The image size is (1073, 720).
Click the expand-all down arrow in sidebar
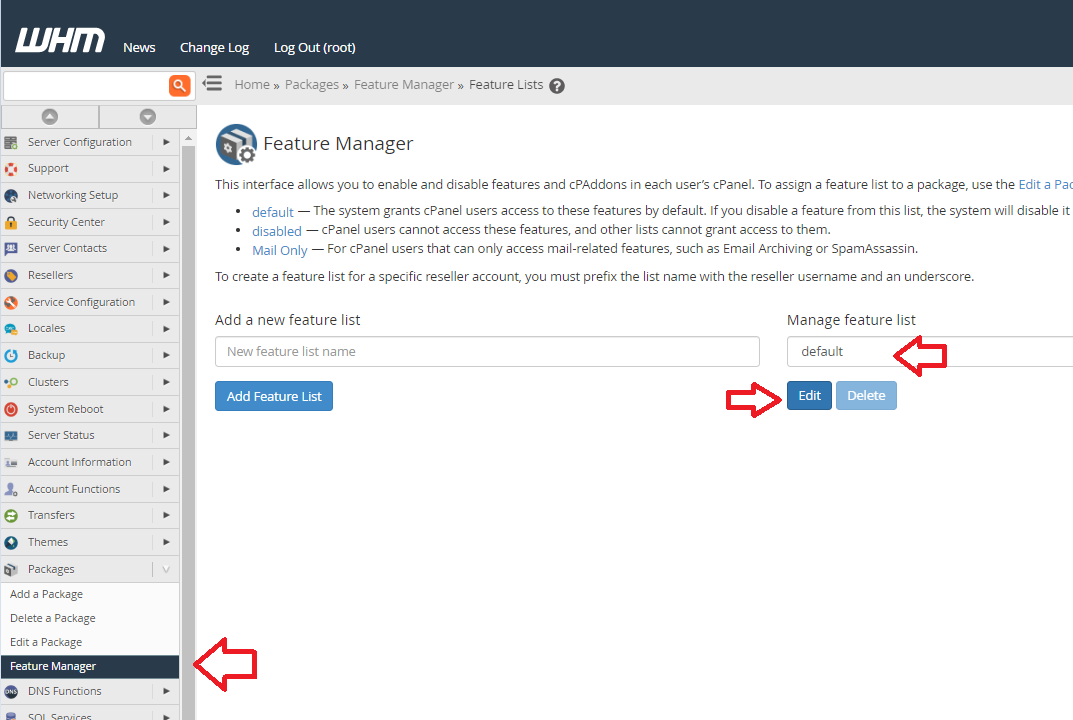[x=148, y=116]
